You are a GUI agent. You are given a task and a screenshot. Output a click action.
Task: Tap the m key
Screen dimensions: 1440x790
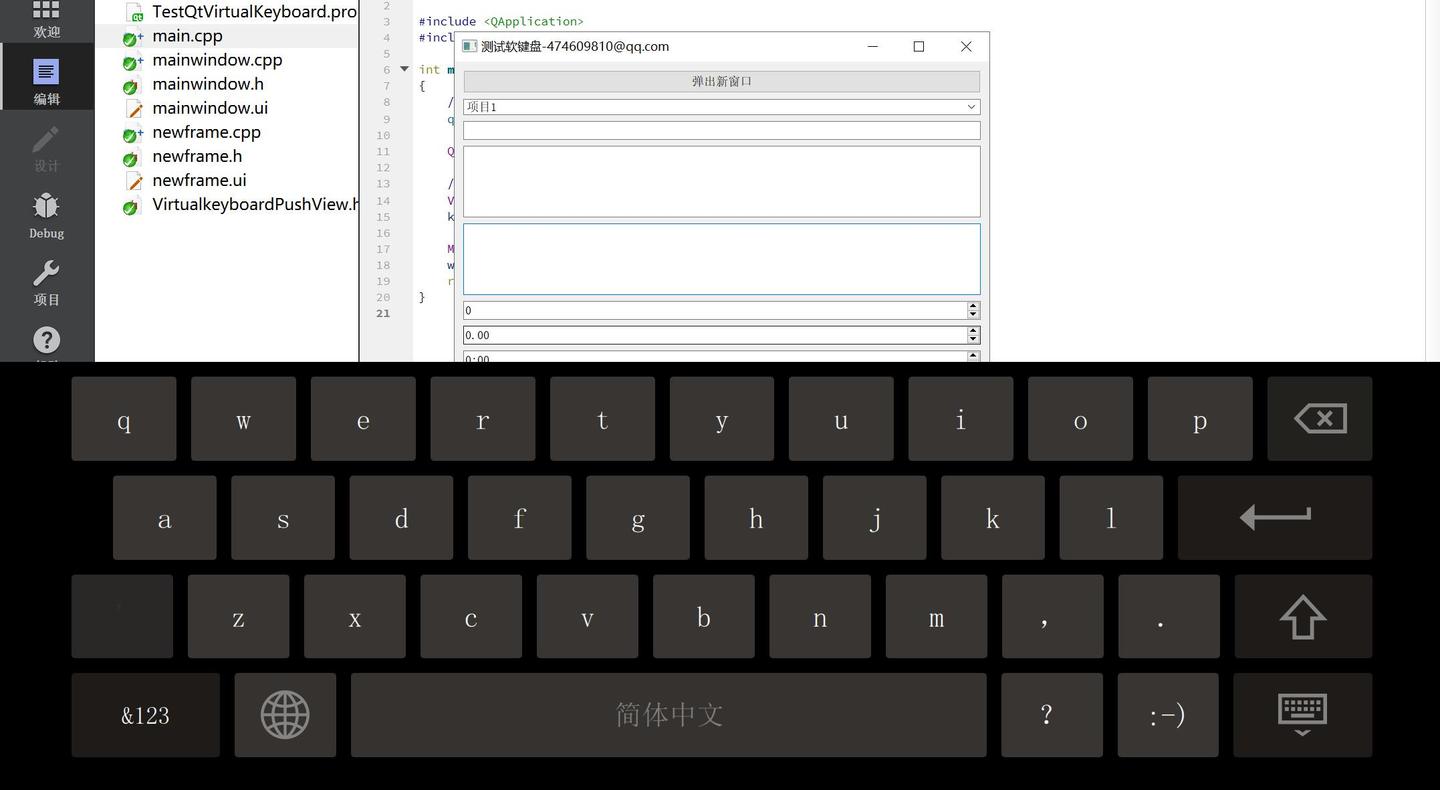pyautogui.click(x=936, y=616)
